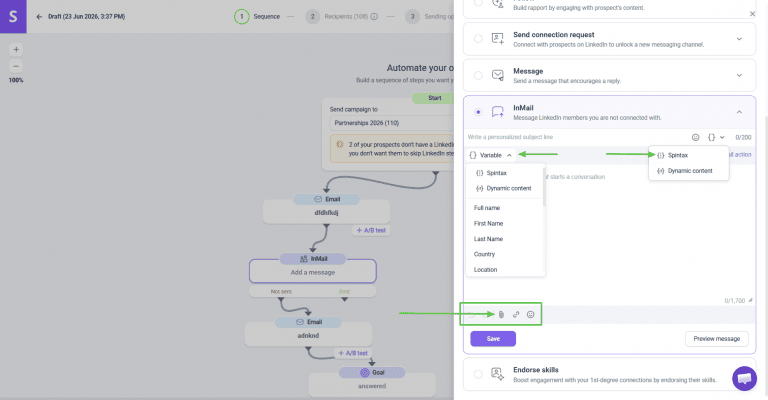The image size is (768, 400).
Task: Collapse the InMail section chevron
Action: [x=739, y=112]
